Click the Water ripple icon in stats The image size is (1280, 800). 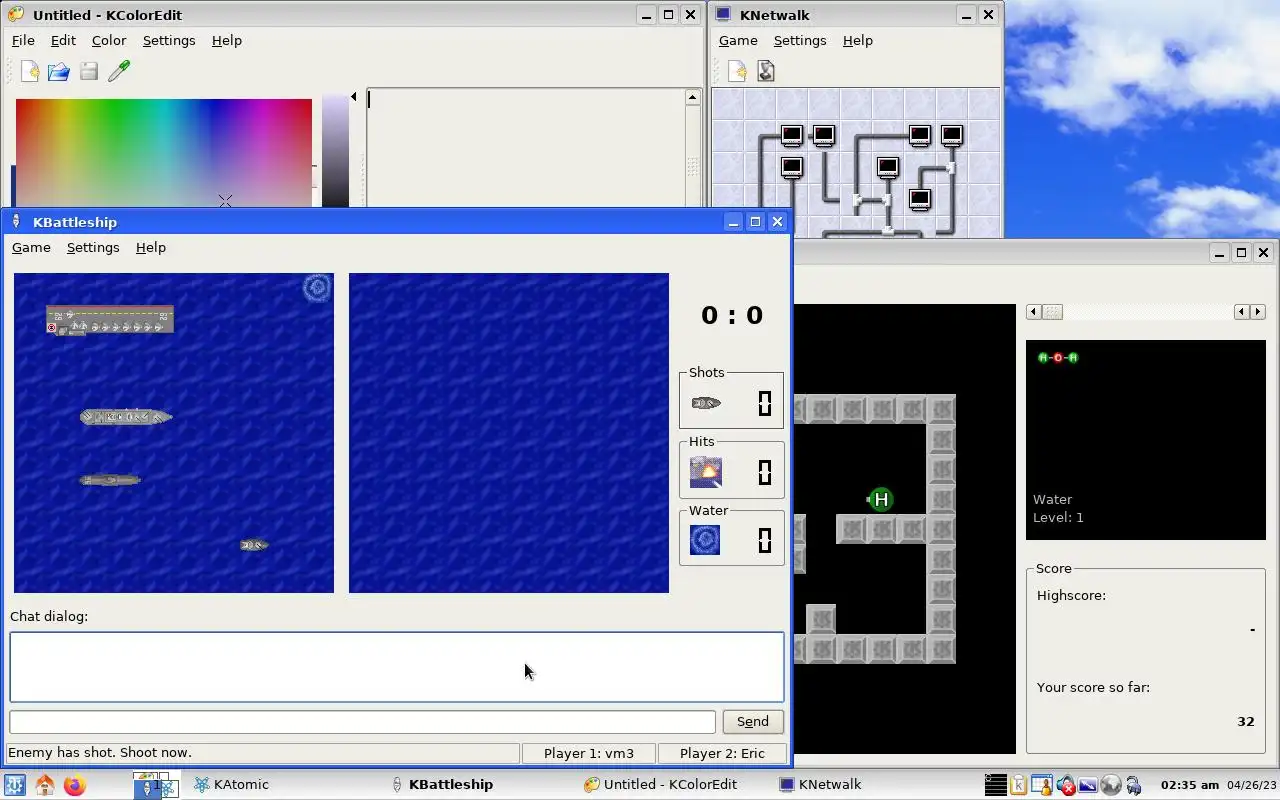pyautogui.click(x=705, y=540)
